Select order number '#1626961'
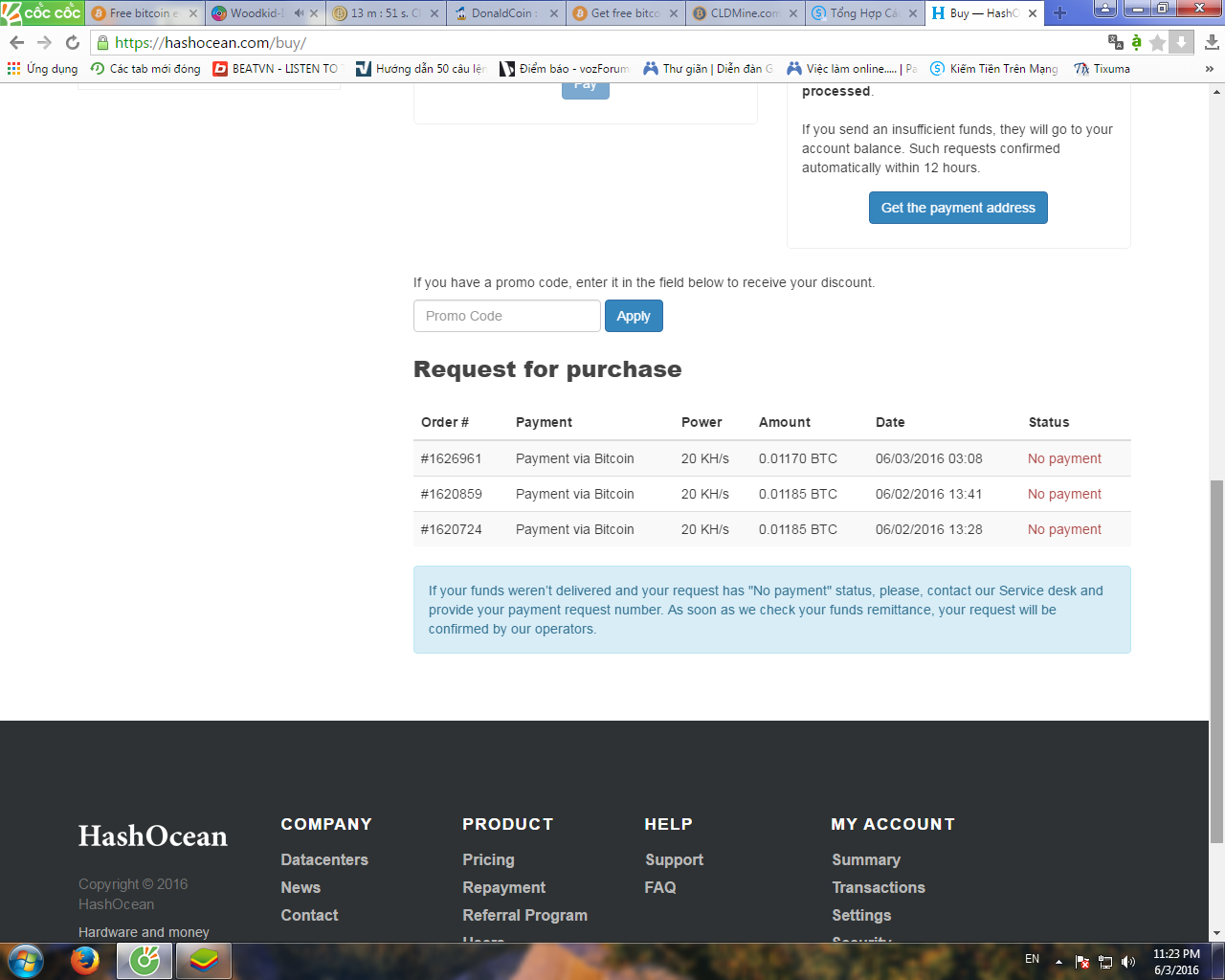 point(452,458)
